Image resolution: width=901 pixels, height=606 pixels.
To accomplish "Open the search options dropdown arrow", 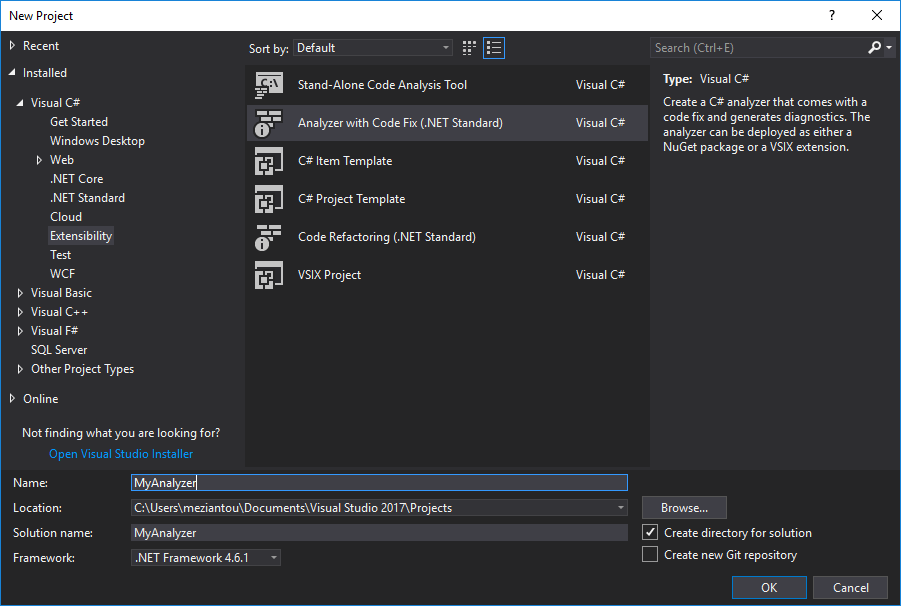I will click(x=889, y=48).
